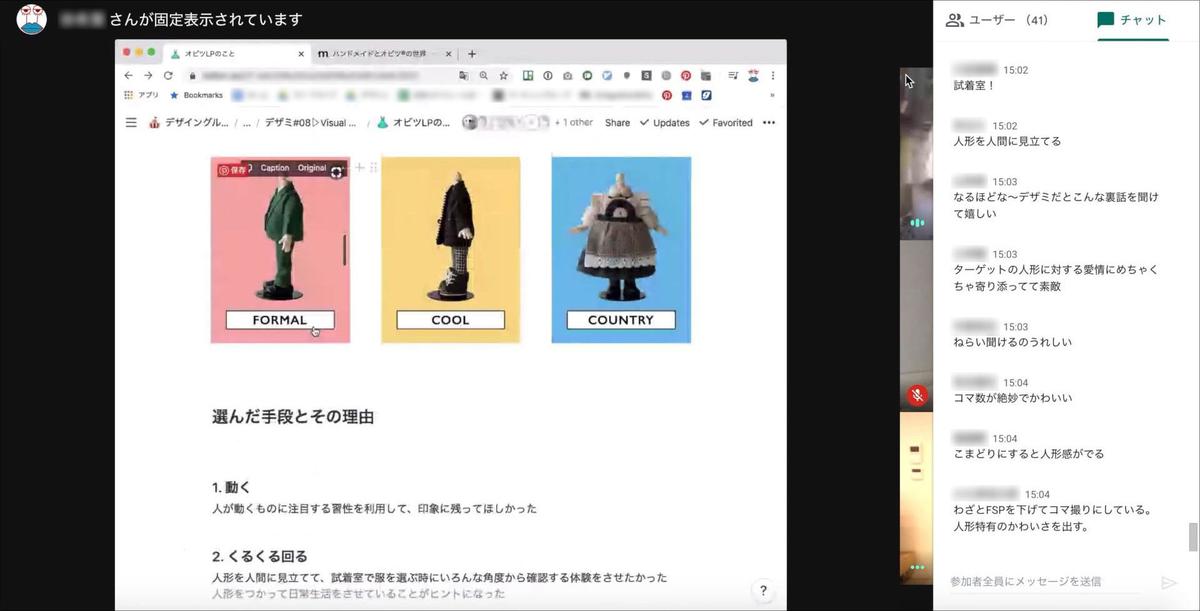Click the help question mark button in the document
This screenshot has width=1200, height=611.
pos(764,590)
